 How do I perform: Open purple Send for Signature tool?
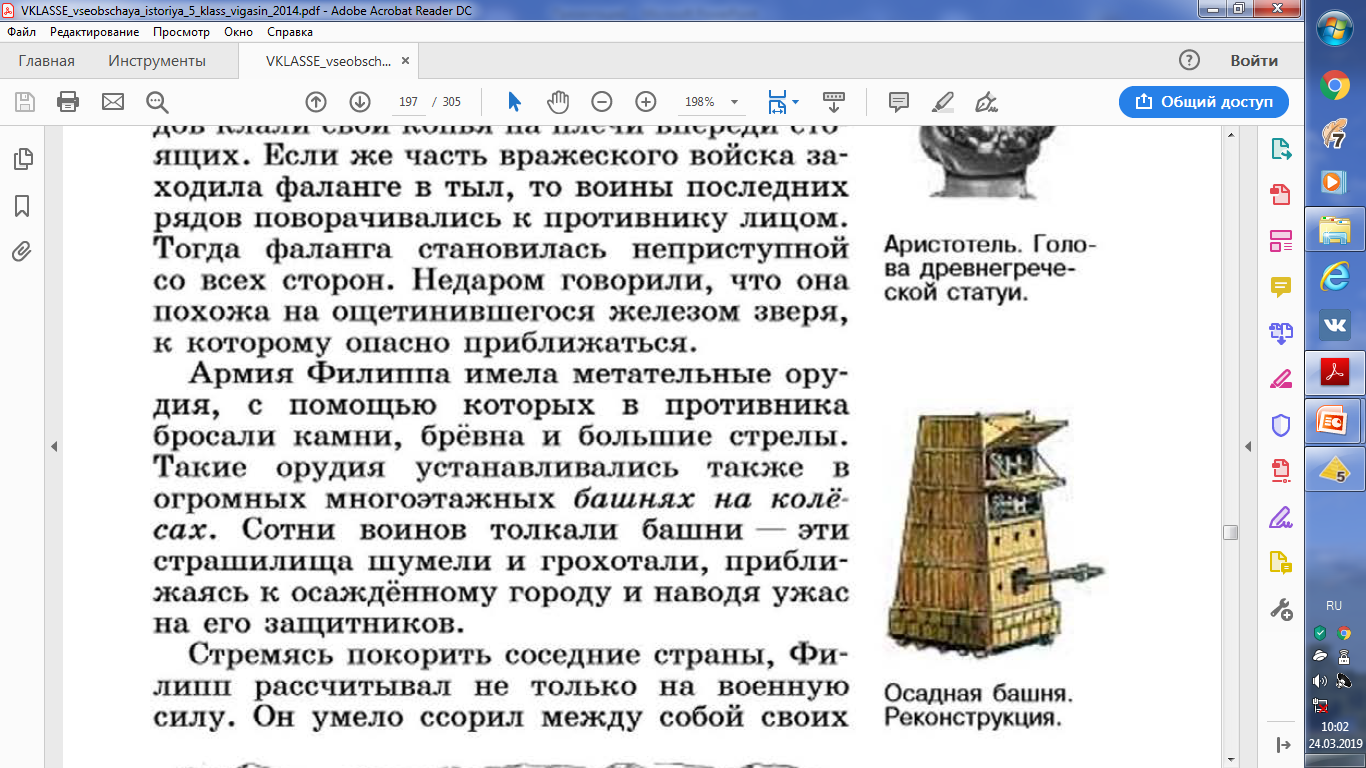tap(1281, 517)
